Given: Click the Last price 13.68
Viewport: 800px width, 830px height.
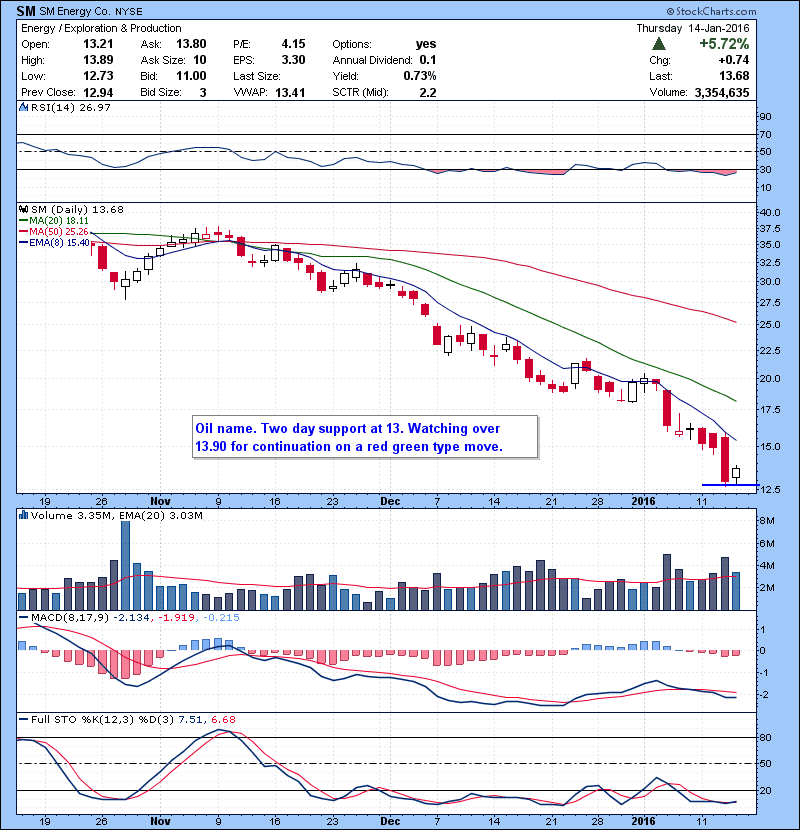Looking at the screenshot, I should click(734, 76).
